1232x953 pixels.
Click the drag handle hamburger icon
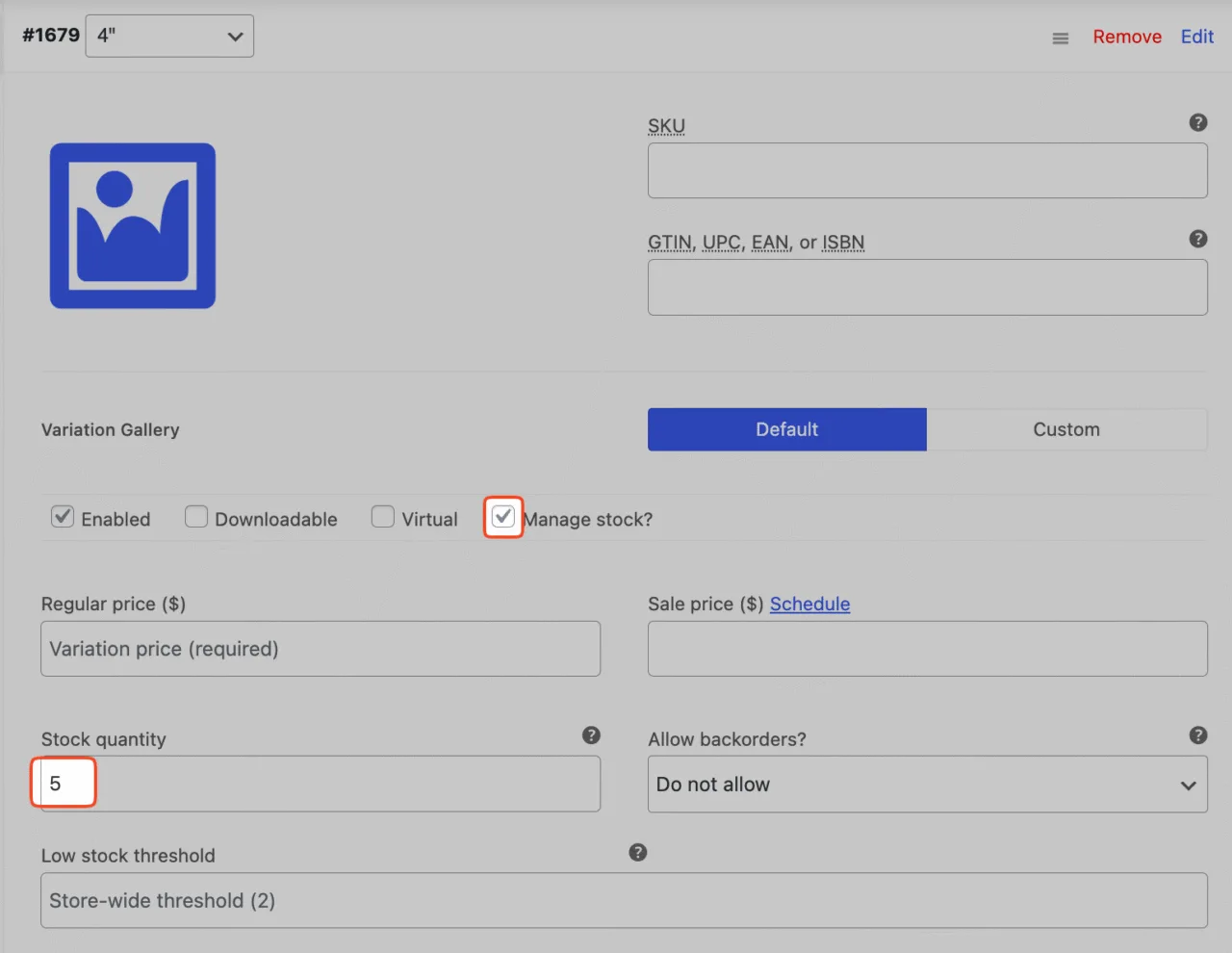coord(1061,39)
